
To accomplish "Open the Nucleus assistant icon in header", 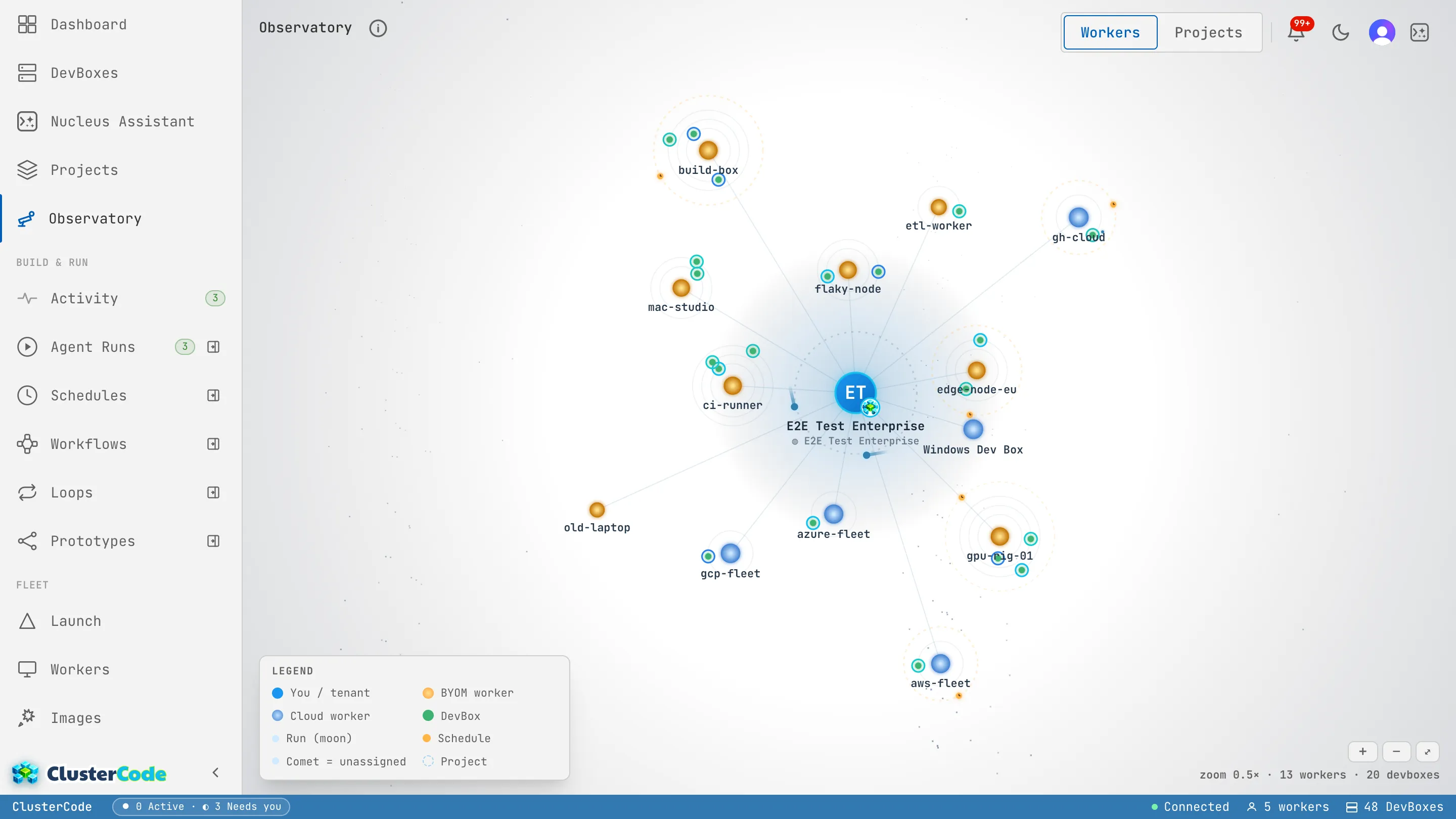I will 1420,32.
